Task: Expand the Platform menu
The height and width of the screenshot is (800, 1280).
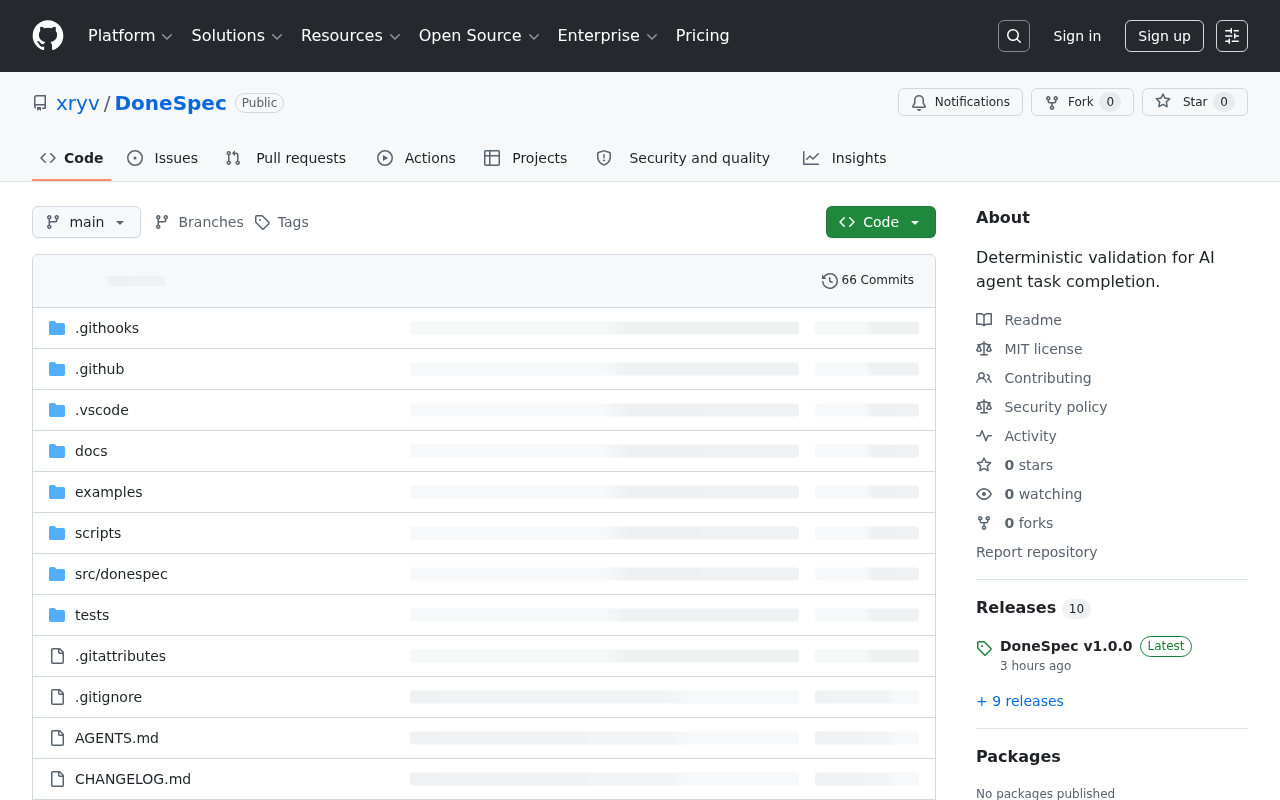Action: 130,36
